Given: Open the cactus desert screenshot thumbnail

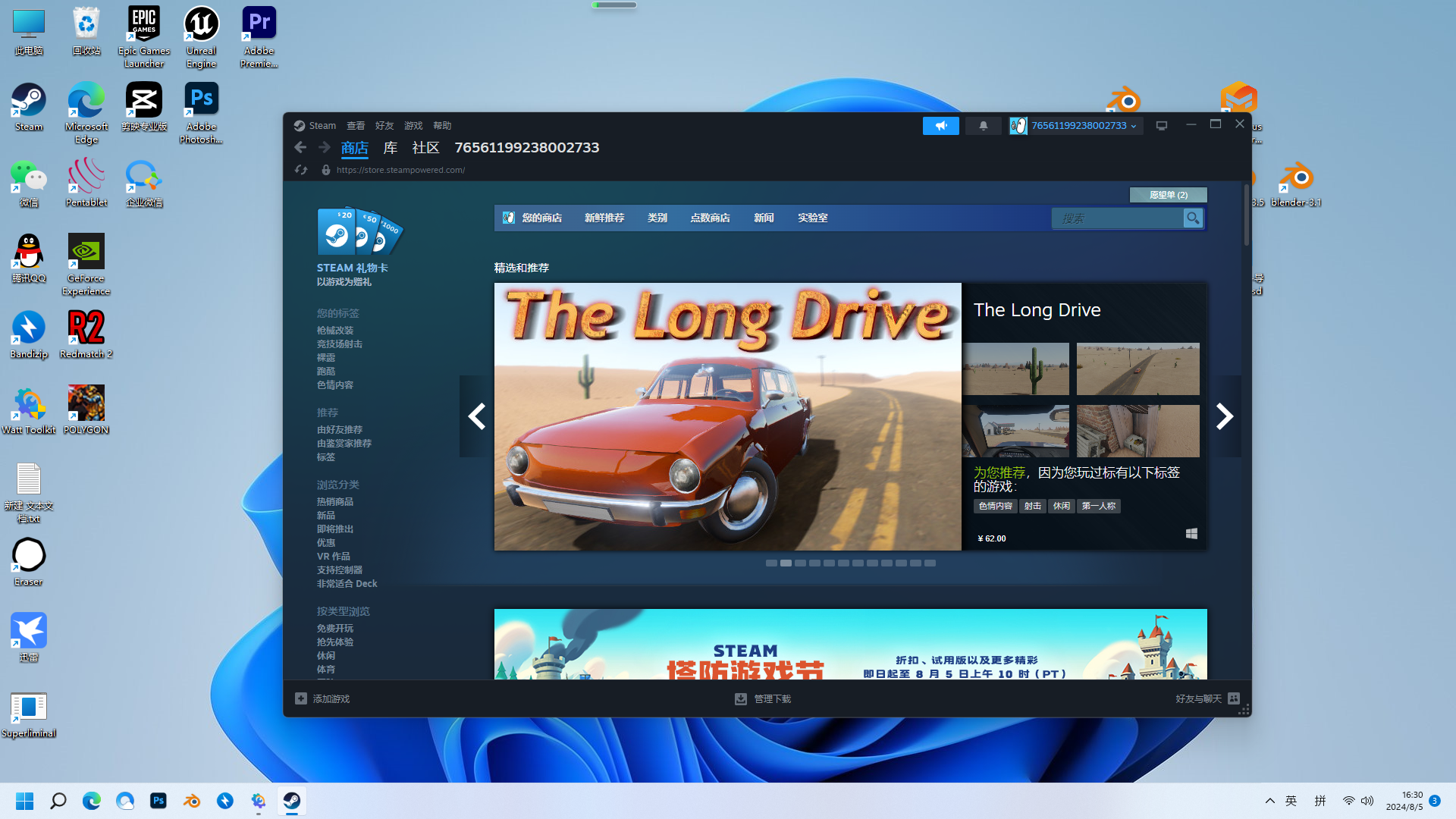Looking at the screenshot, I should click(x=1016, y=369).
